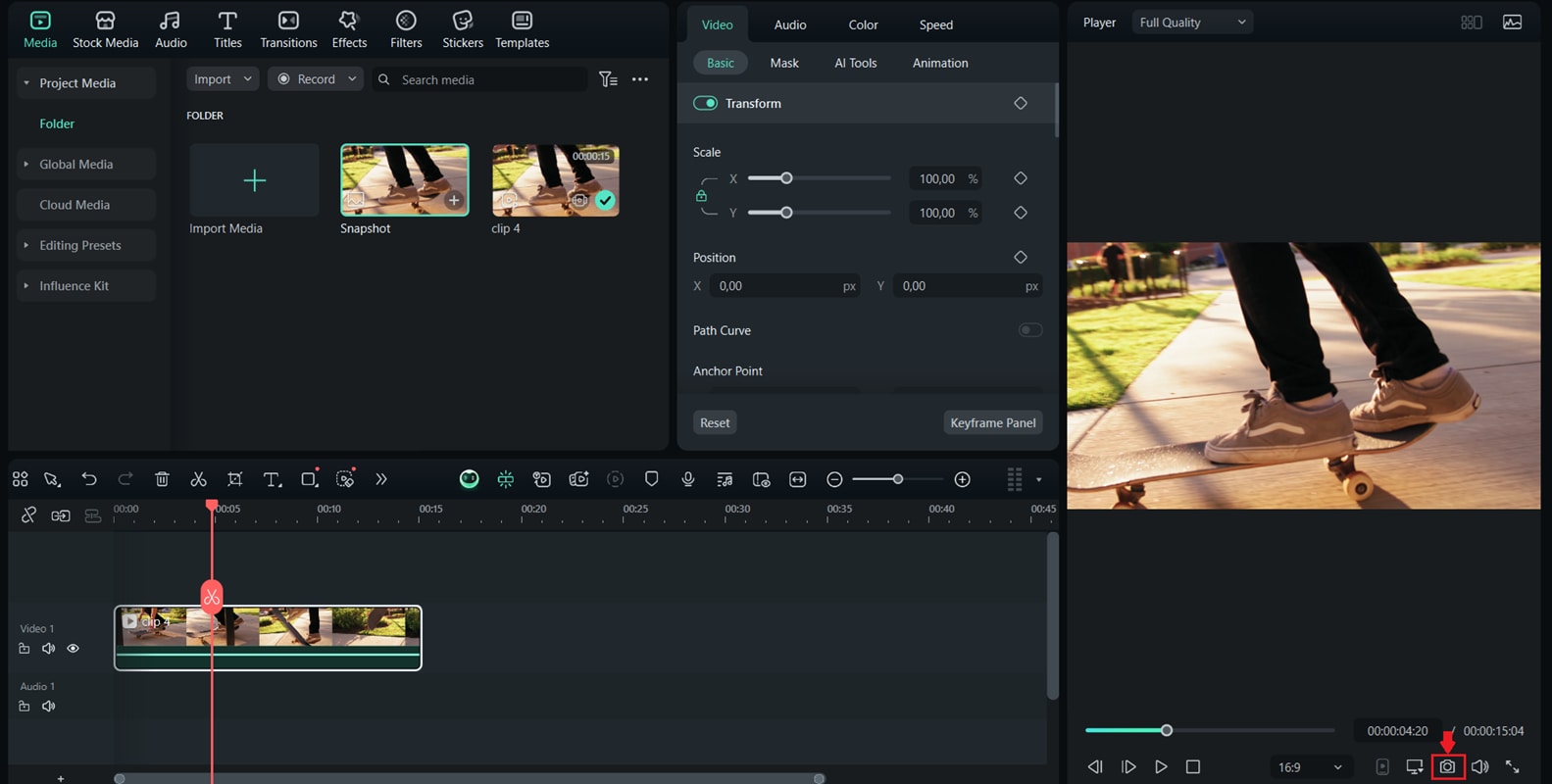Zoom out timeline with minus icon
The width and height of the screenshot is (1552, 784).
pos(834,479)
